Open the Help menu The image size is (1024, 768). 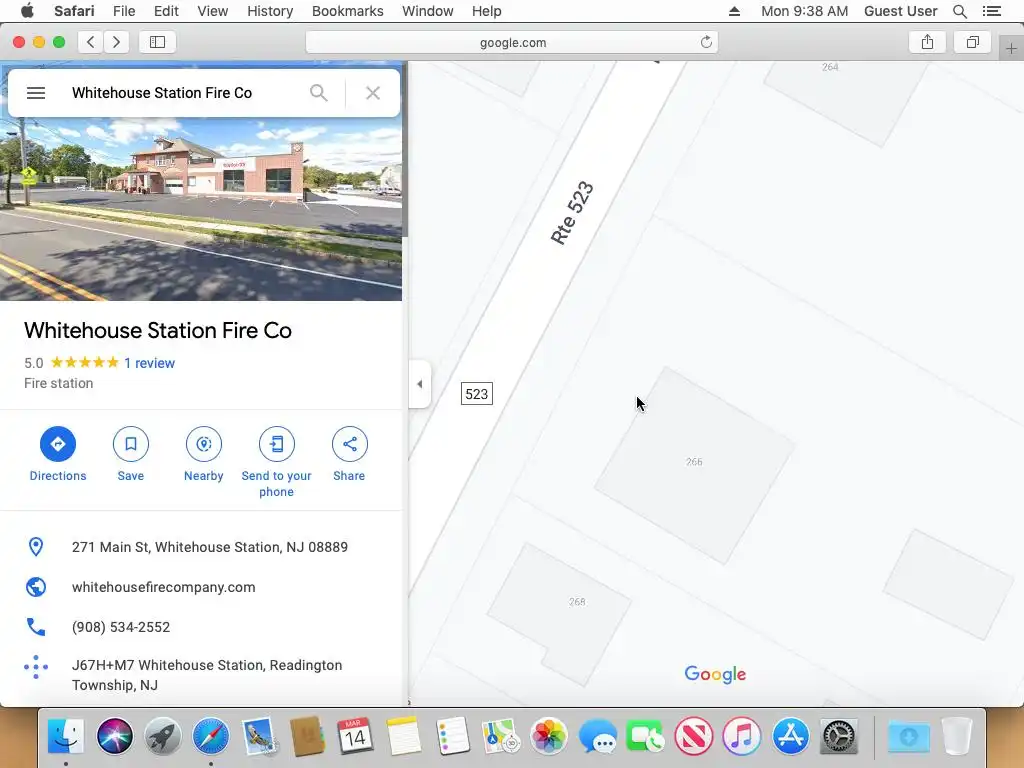[x=487, y=11]
